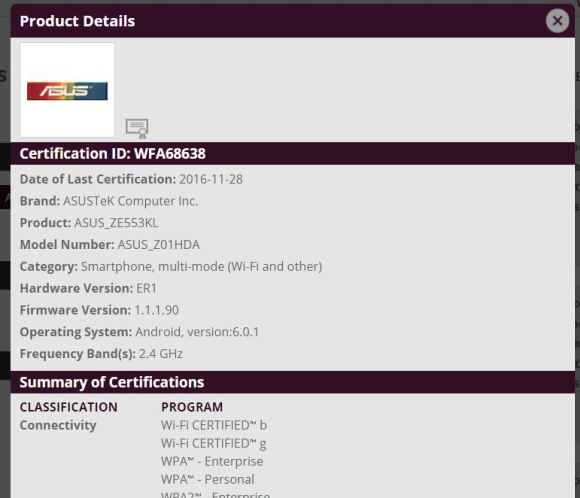The image size is (580, 498).
Task: Click the ASUS logo thumbnail
Action: tap(67, 90)
